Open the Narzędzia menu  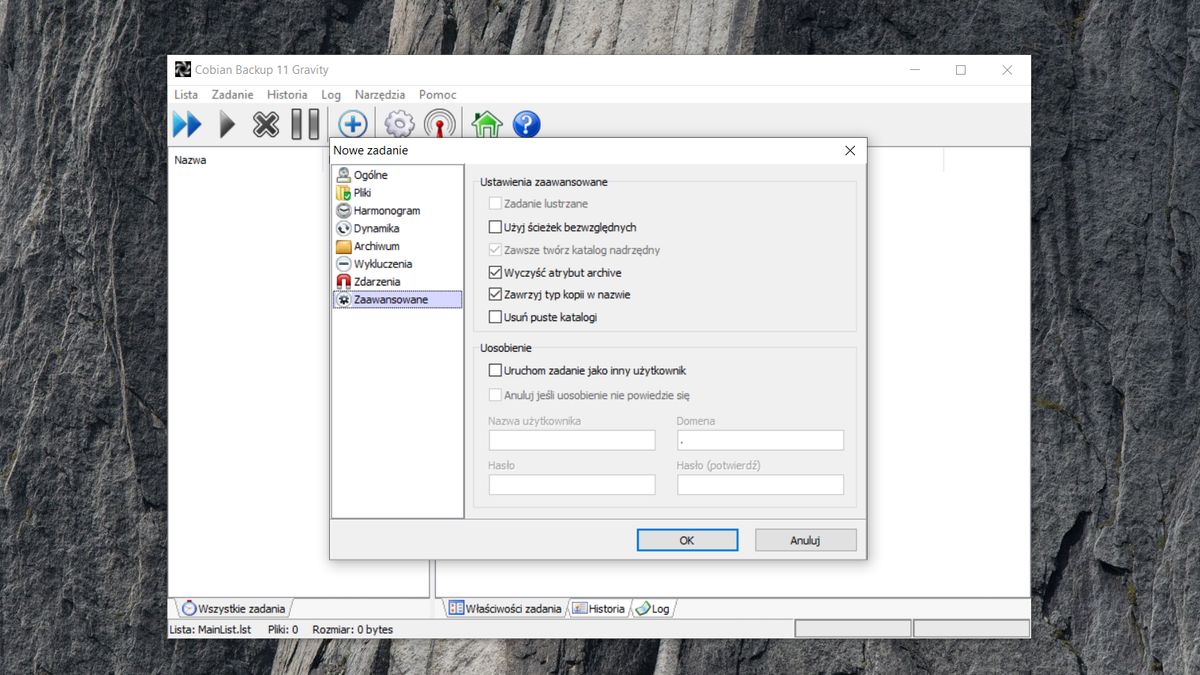click(x=379, y=94)
